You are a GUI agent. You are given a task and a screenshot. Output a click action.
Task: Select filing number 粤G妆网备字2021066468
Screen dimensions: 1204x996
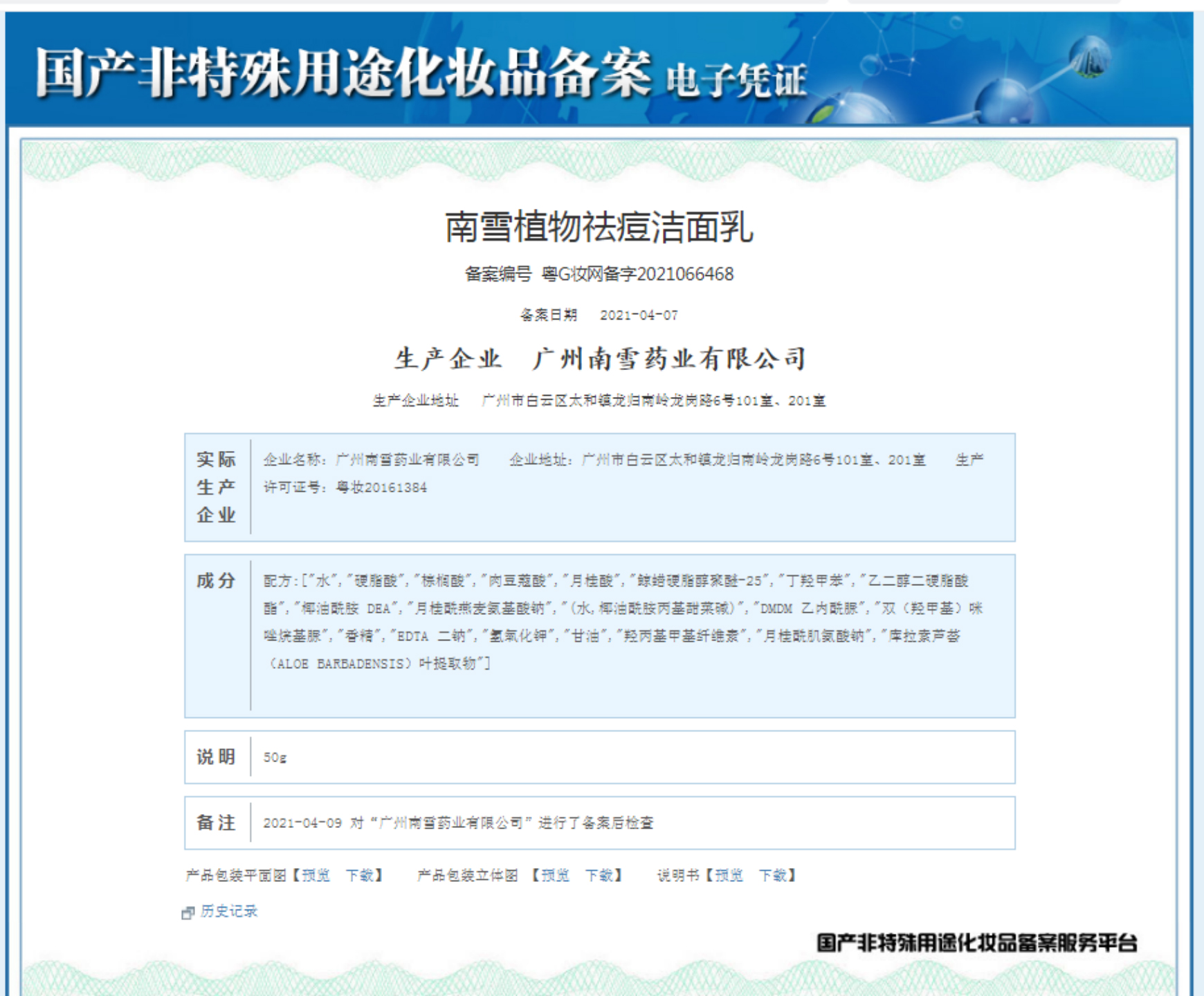point(637,275)
